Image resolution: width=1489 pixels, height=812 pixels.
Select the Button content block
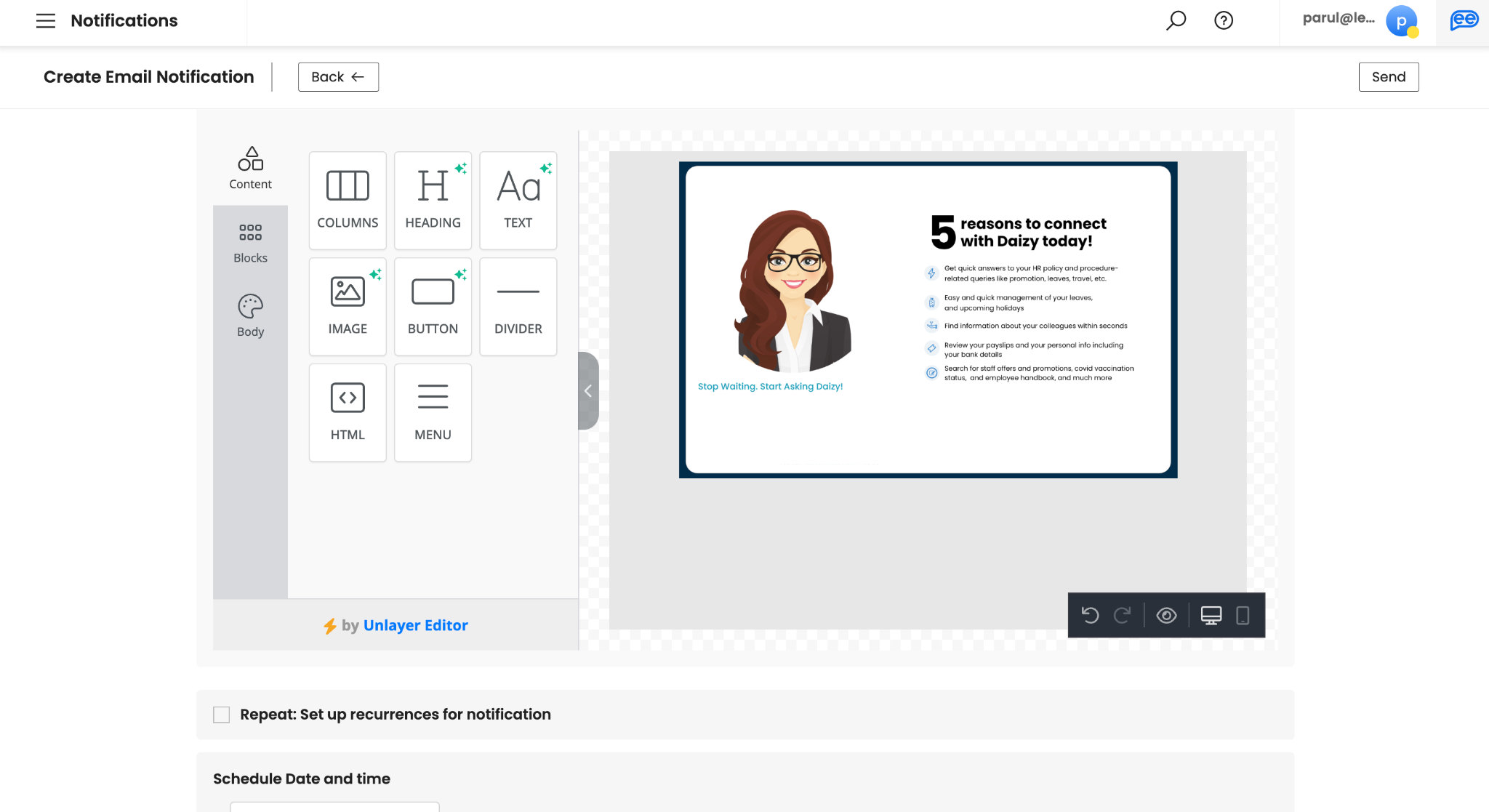pos(433,306)
